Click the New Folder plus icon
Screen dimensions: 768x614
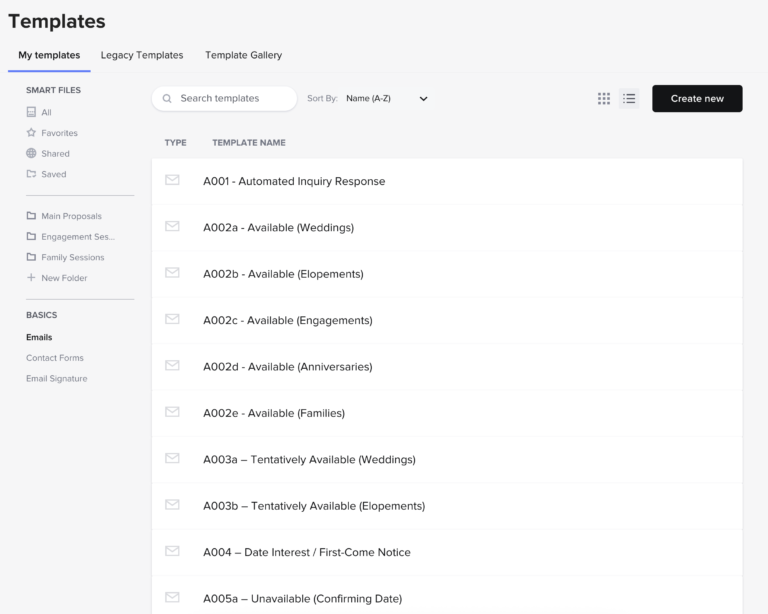tap(31, 278)
